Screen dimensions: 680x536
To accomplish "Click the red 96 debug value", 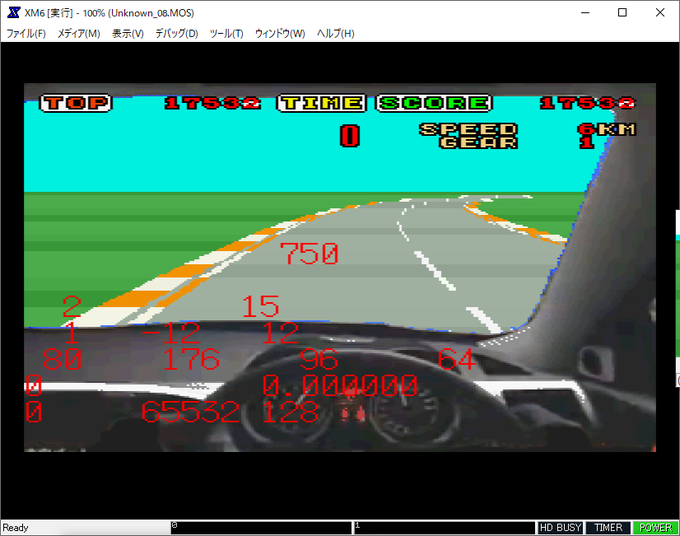I will tap(319, 359).
